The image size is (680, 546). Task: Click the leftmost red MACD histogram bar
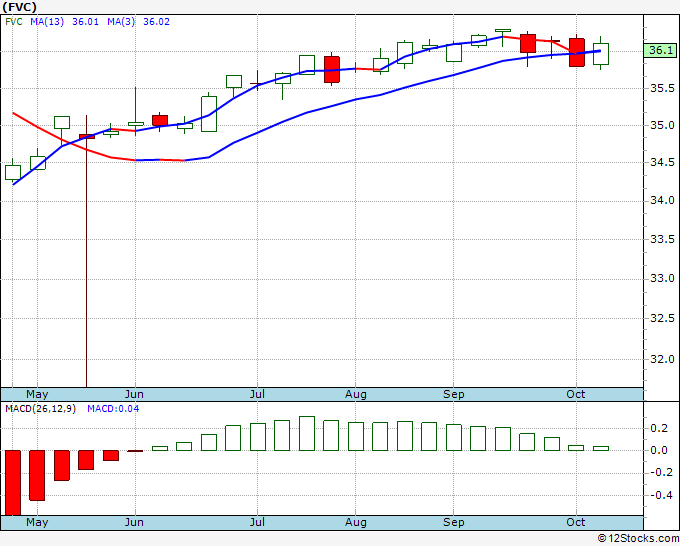click(13, 483)
